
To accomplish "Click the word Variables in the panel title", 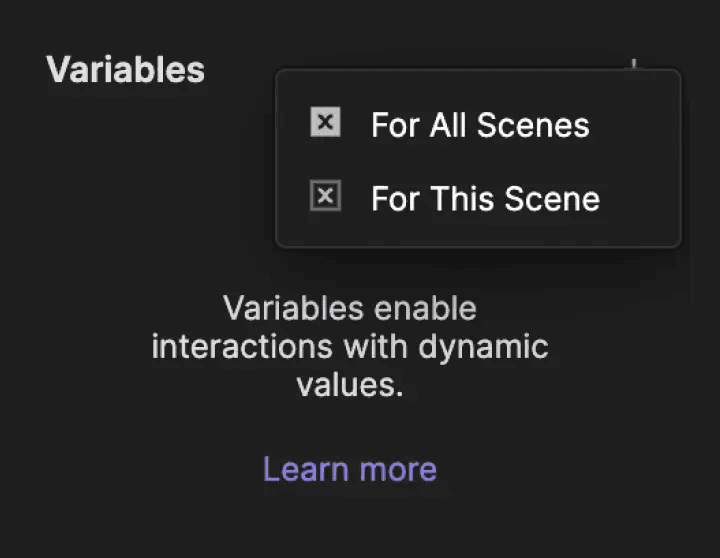I will tap(125, 69).
